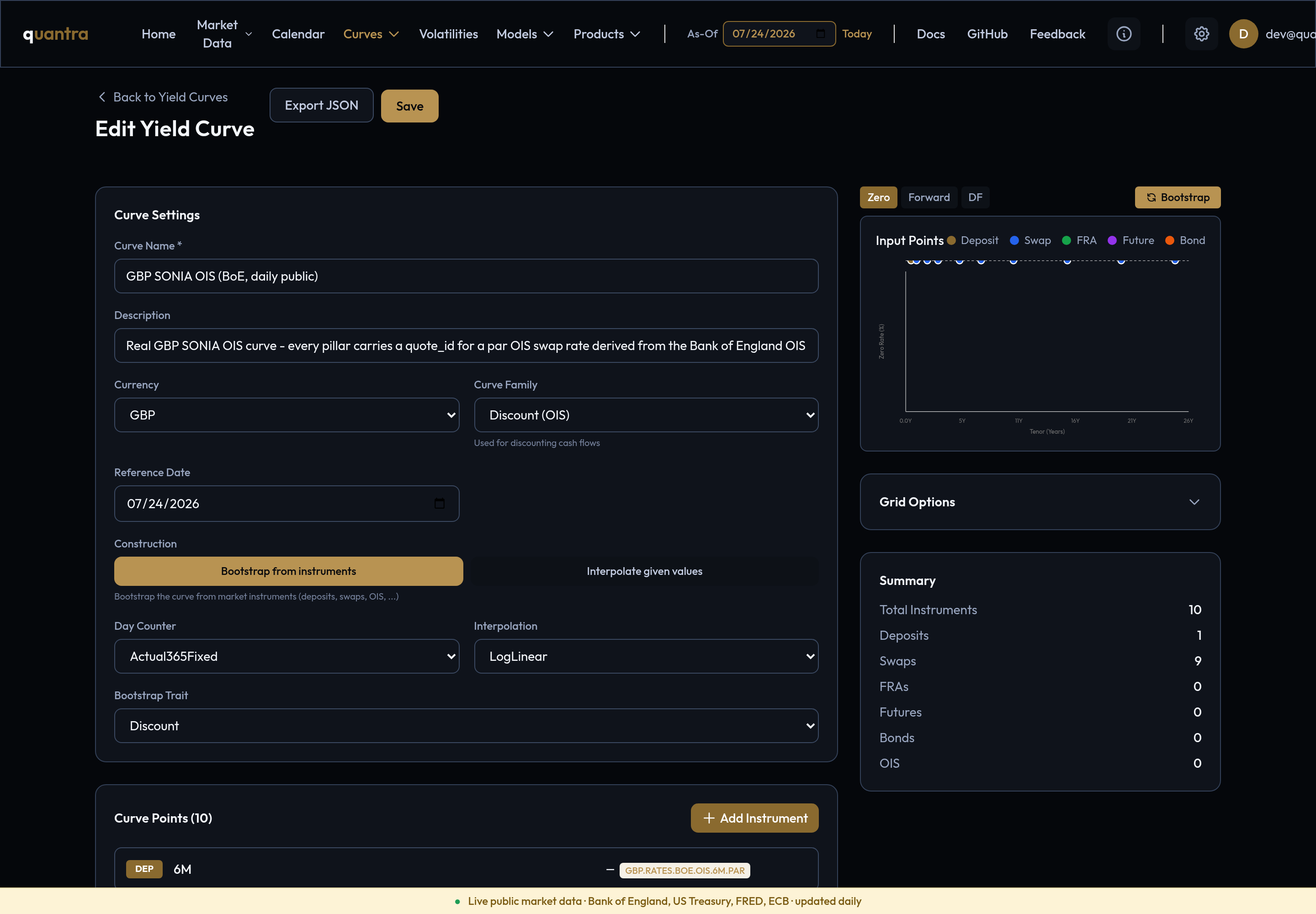Viewport: 1316px width, 914px height.
Task: Open the settings gear icon
Action: [1201, 34]
